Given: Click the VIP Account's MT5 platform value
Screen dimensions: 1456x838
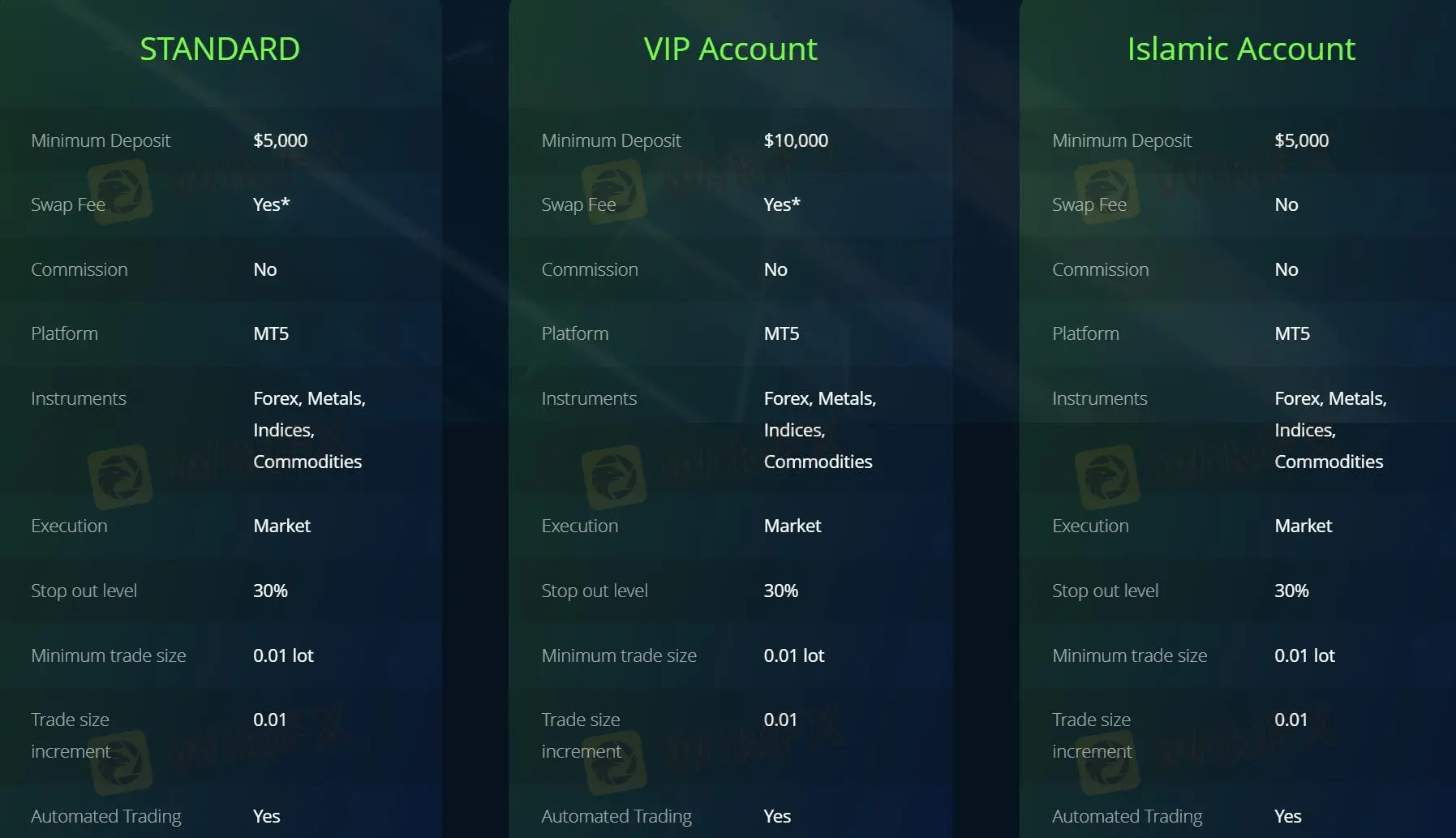Looking at the screenshot, I should (x=781, y=333).
